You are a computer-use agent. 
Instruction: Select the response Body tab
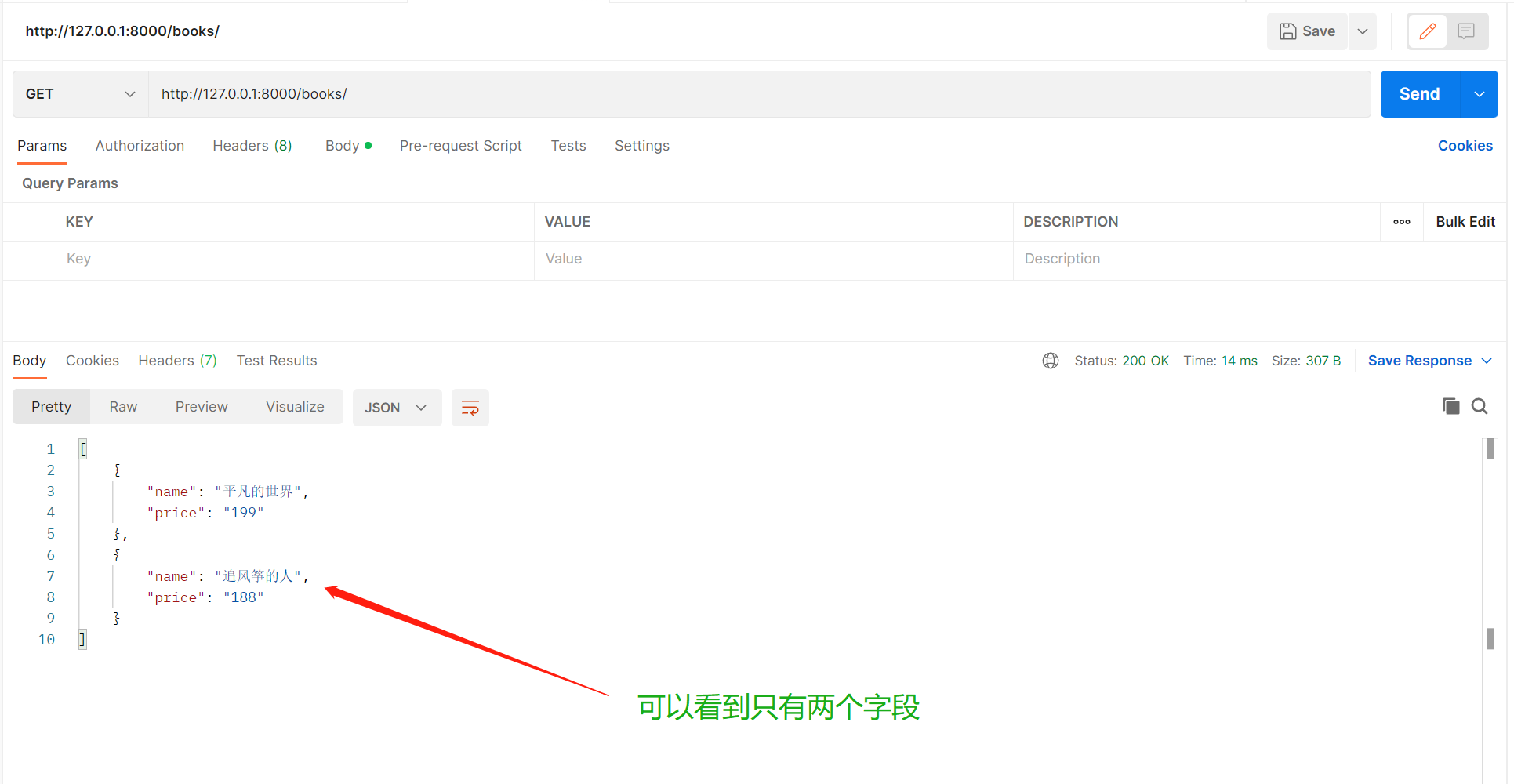30,361
